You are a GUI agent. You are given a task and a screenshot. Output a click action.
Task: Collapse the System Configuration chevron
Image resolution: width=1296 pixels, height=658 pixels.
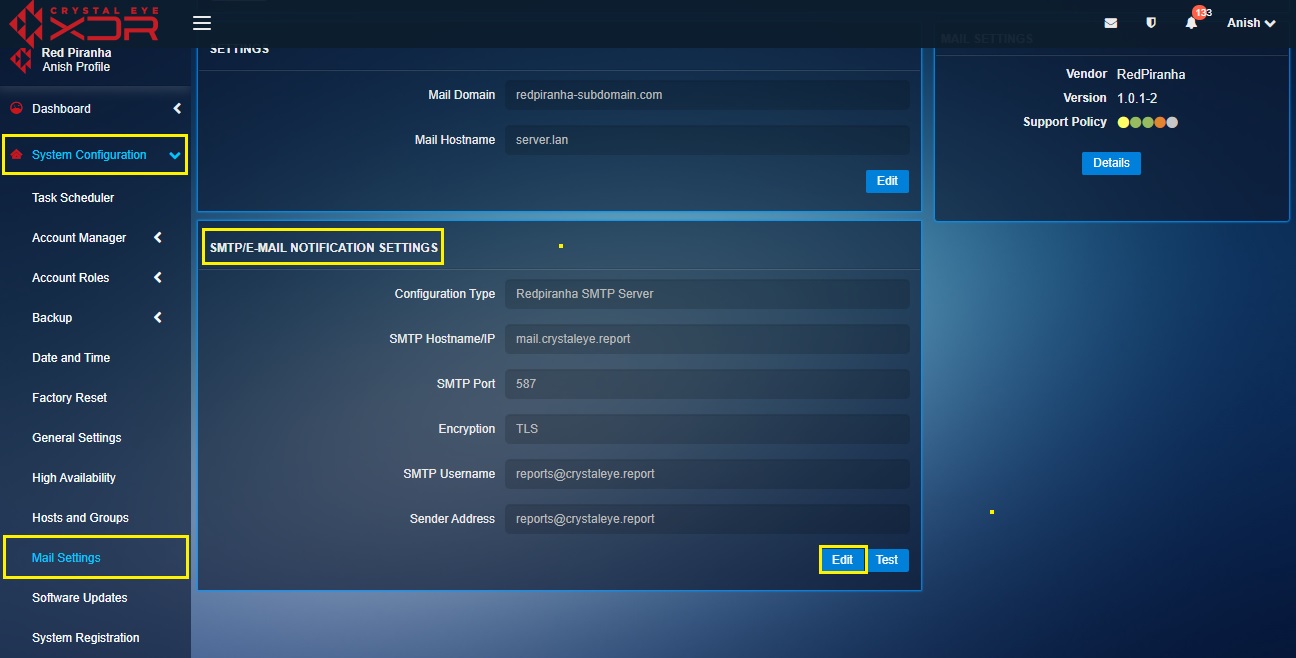click(175, 155)
